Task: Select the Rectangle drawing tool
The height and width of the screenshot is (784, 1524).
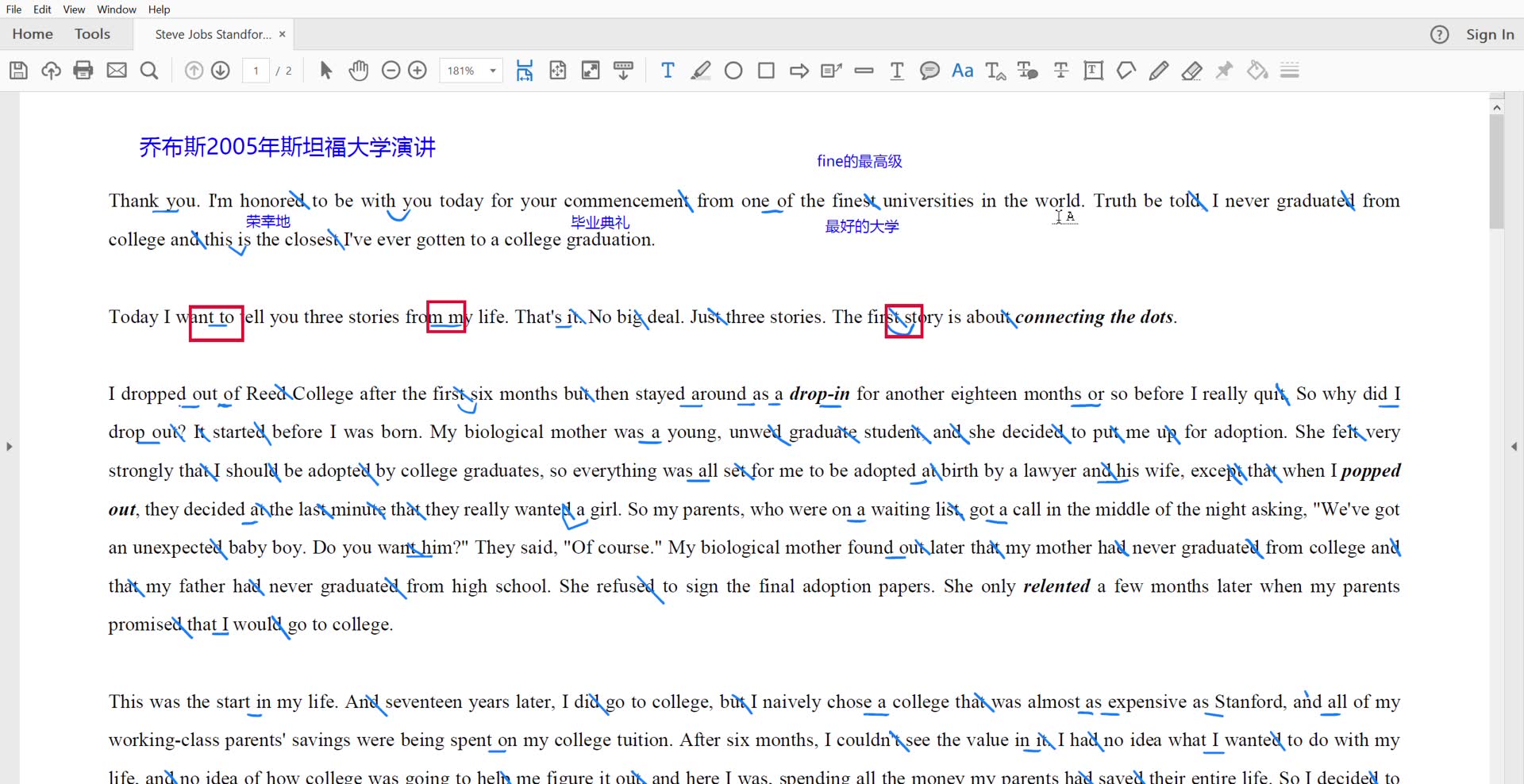Action: (766, 71)
